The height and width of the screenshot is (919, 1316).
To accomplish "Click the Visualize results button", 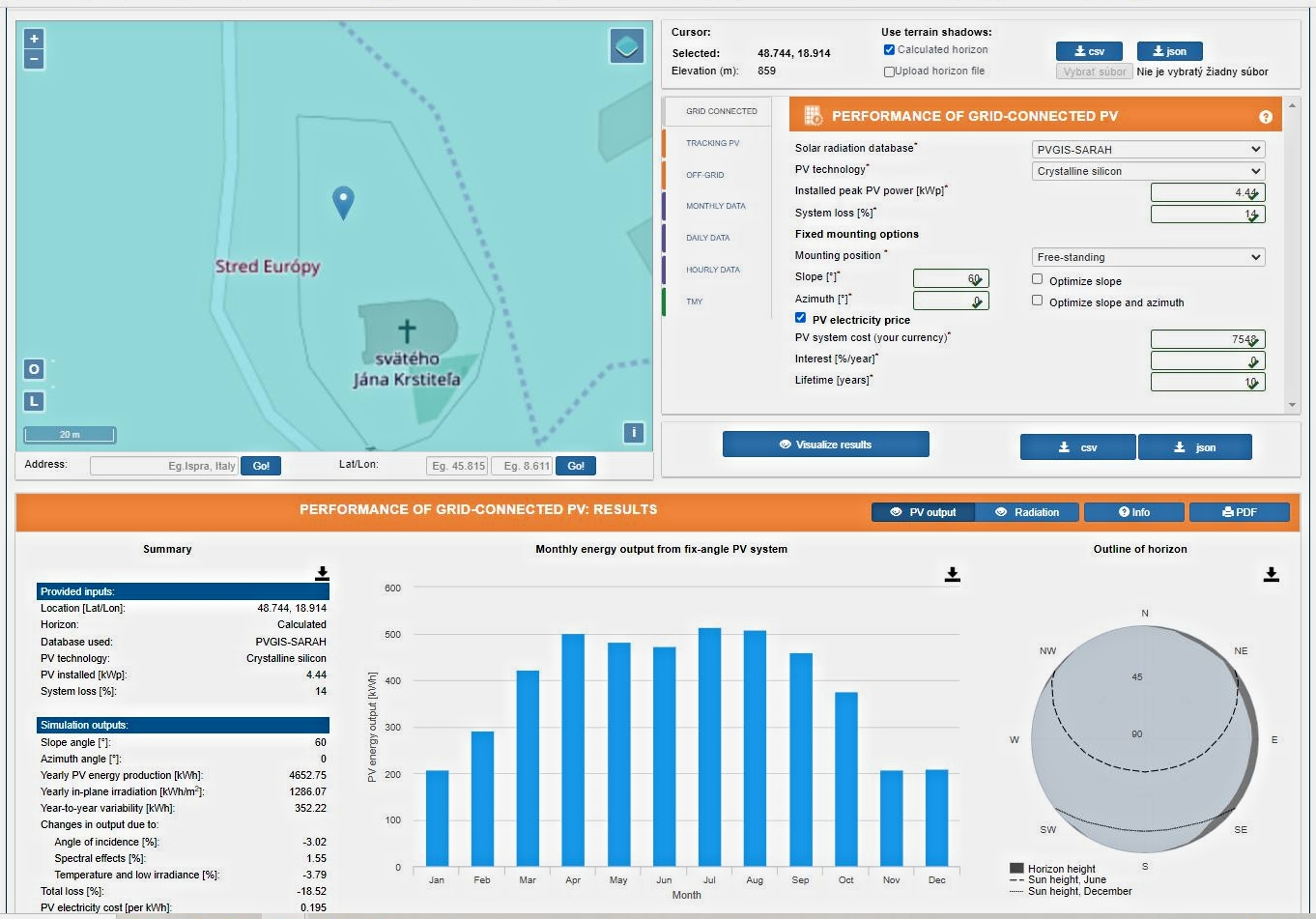I will click(826, 445).
